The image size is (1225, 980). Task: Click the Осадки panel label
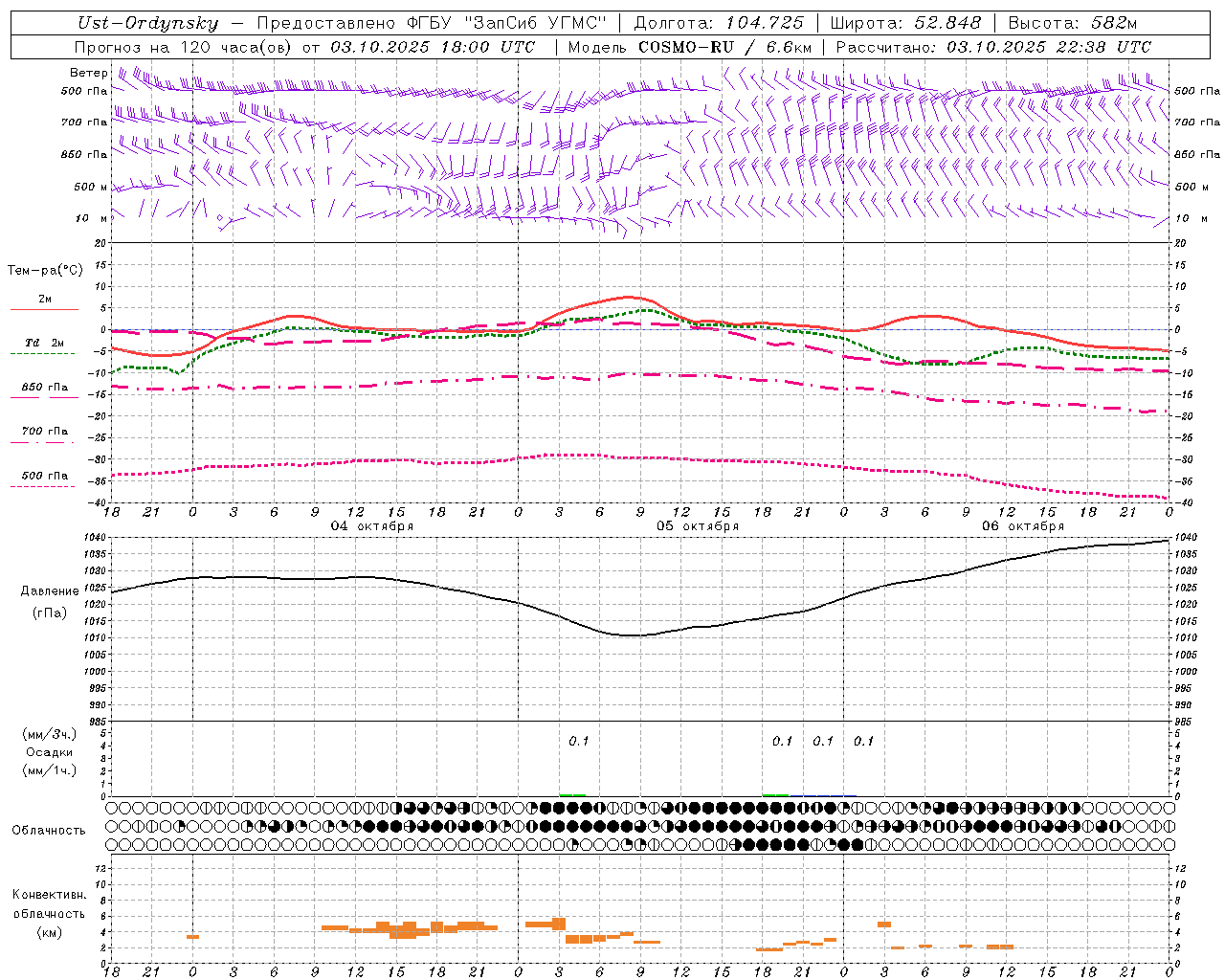[50, 752]
